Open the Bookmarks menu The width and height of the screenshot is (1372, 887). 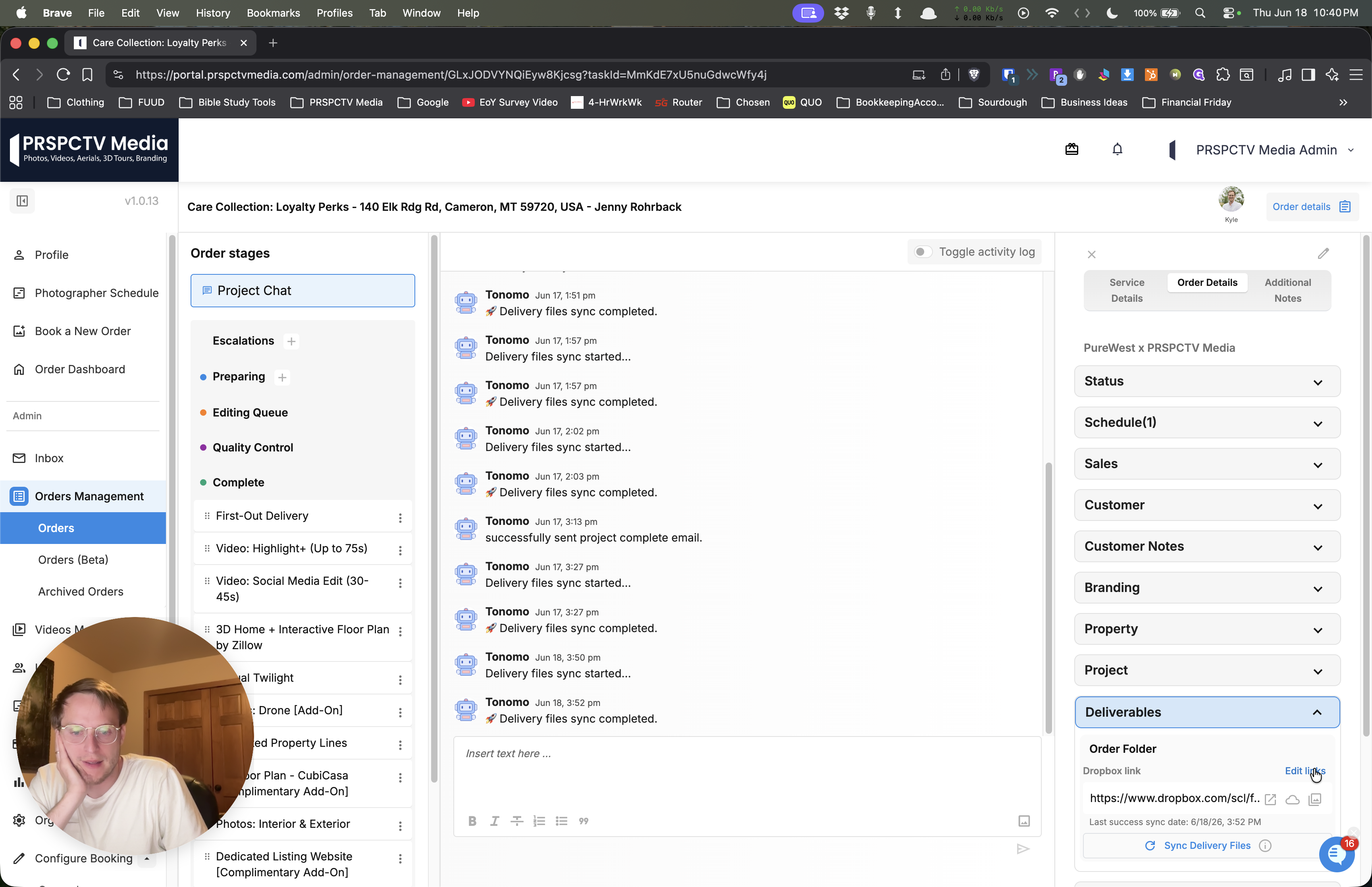click(273, 13)
